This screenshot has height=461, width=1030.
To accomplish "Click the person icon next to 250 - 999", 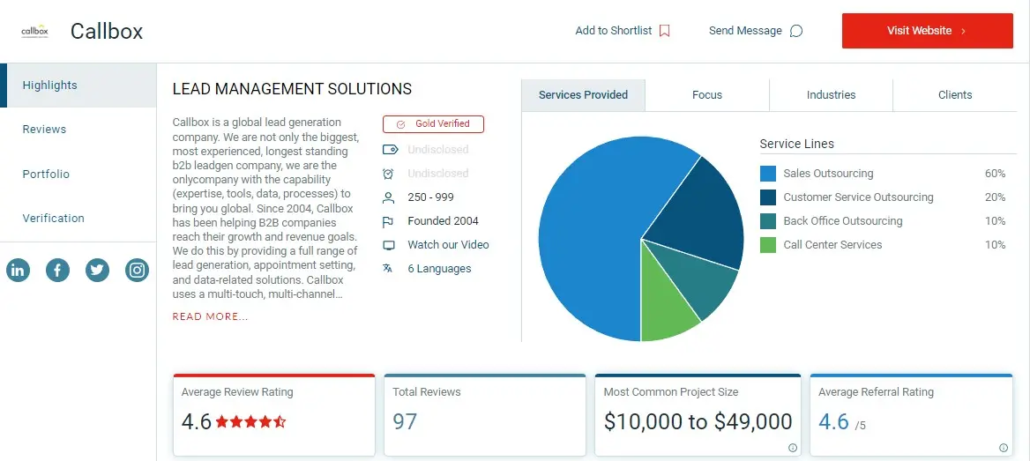I will tap(389, 197).
